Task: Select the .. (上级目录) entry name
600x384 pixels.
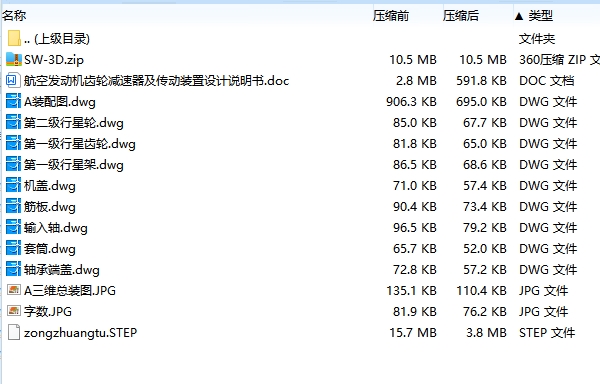Action: click(57, 39)
